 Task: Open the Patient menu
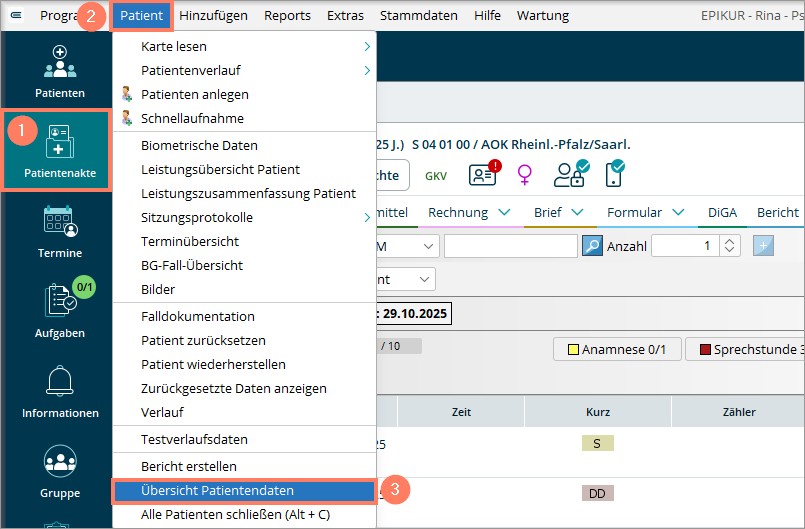click(x=141, y=15)
